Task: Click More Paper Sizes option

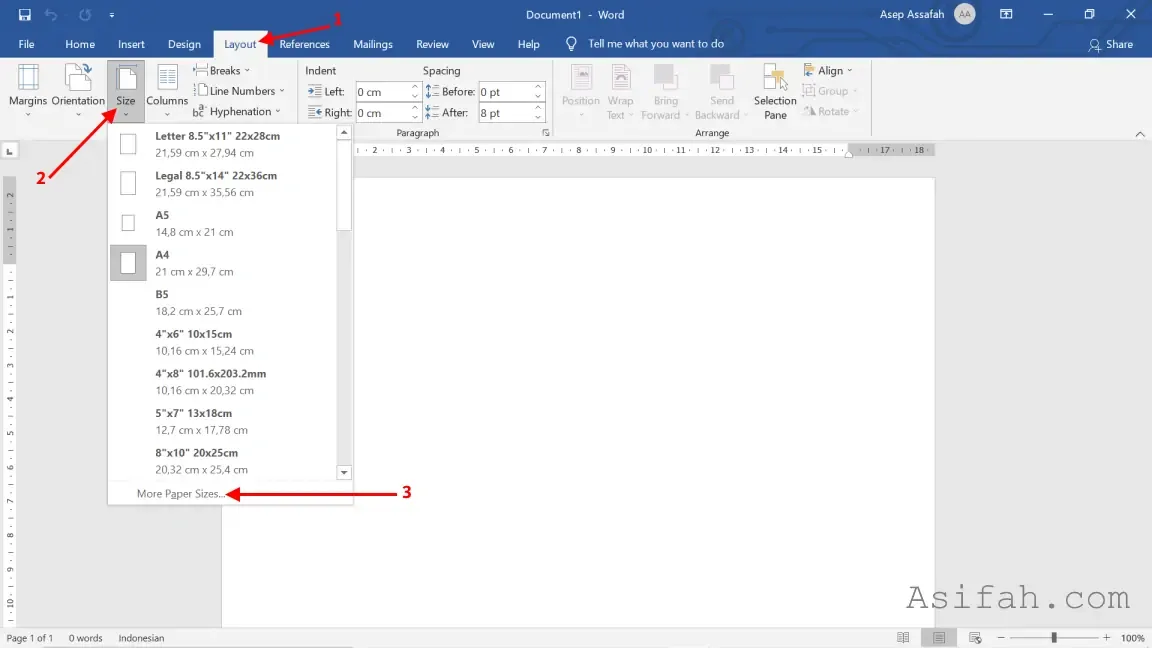Action: tap(181, 494)
